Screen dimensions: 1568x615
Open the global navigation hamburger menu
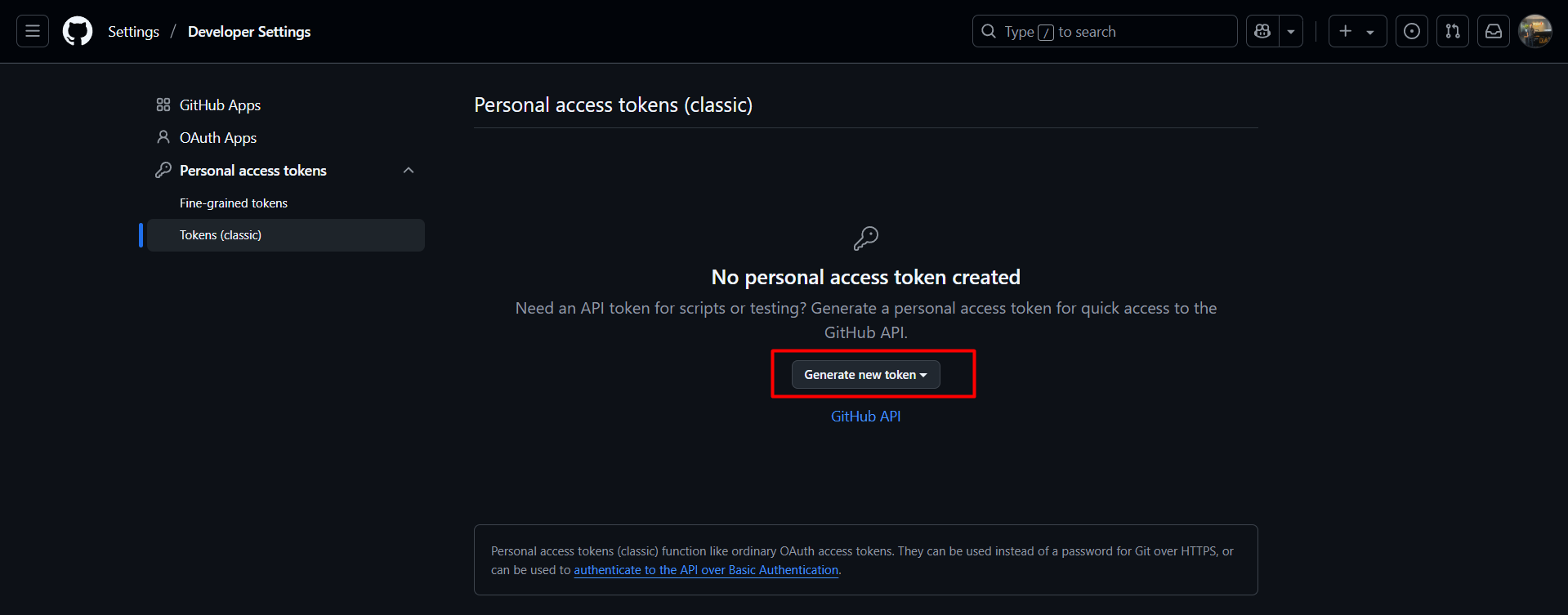[x=32, y=30]
